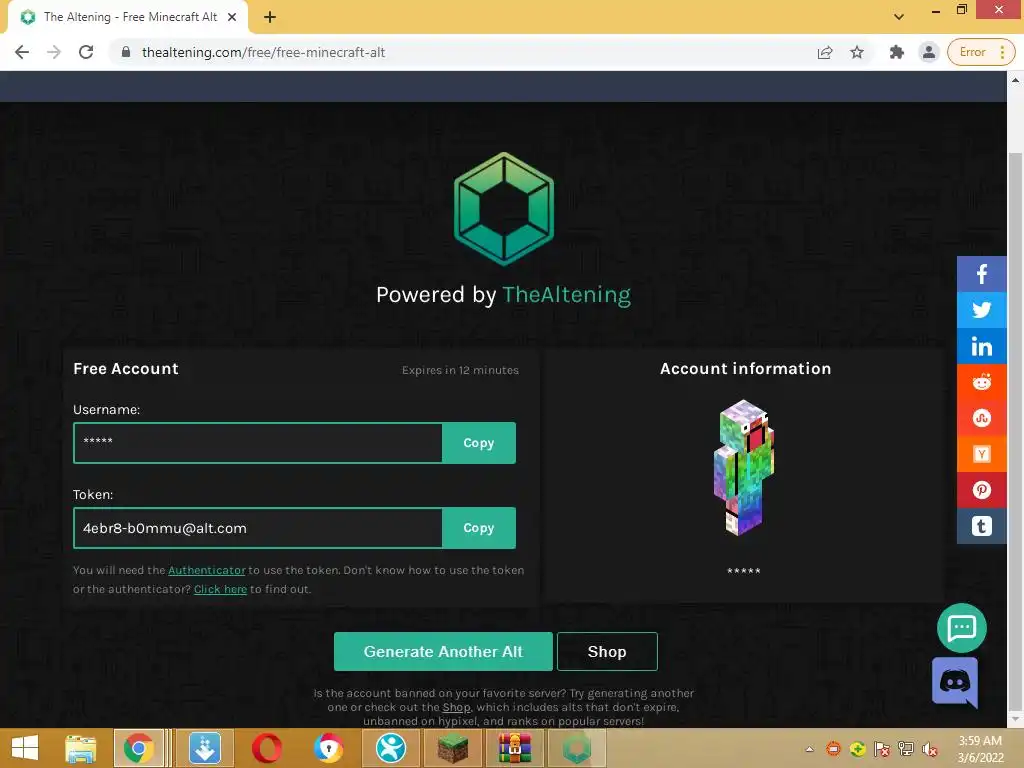This screenshot has width=1024, height=768.
Task: Share on StumbleUpon via sidebar icon
Action: 981,418
